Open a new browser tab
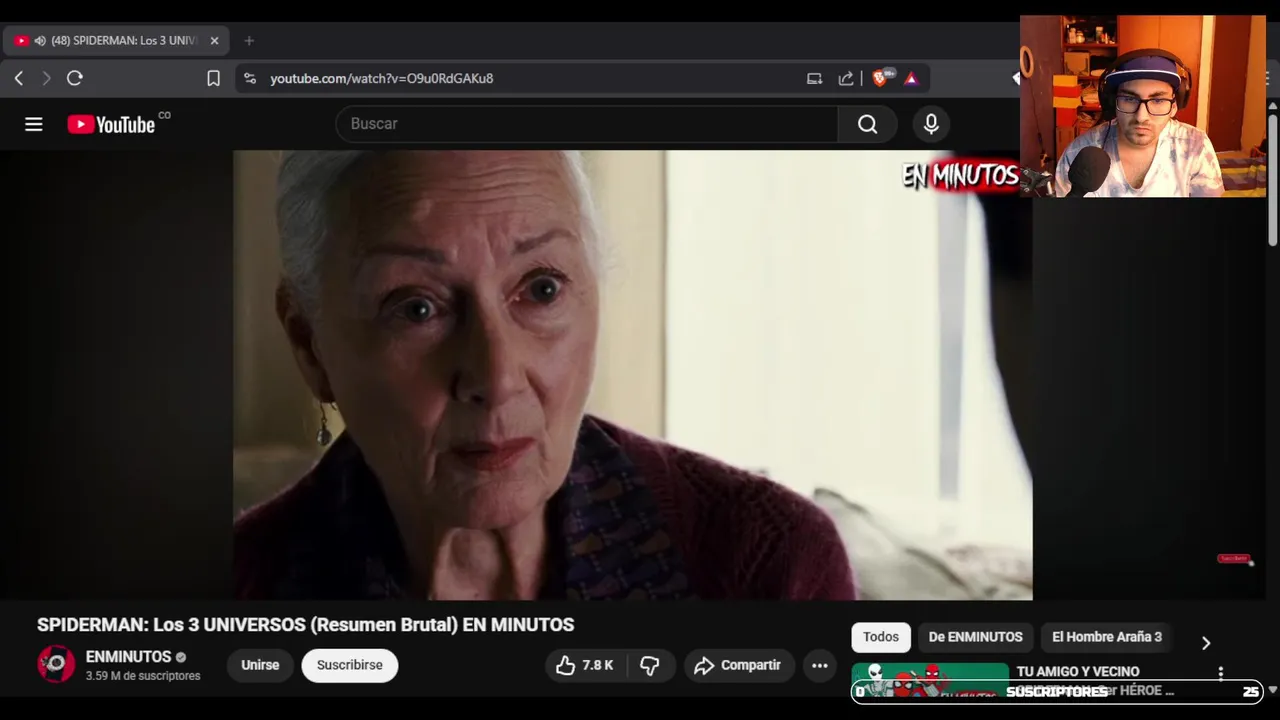The width and height of the screenshot is (1280, 720). (249, 41)
